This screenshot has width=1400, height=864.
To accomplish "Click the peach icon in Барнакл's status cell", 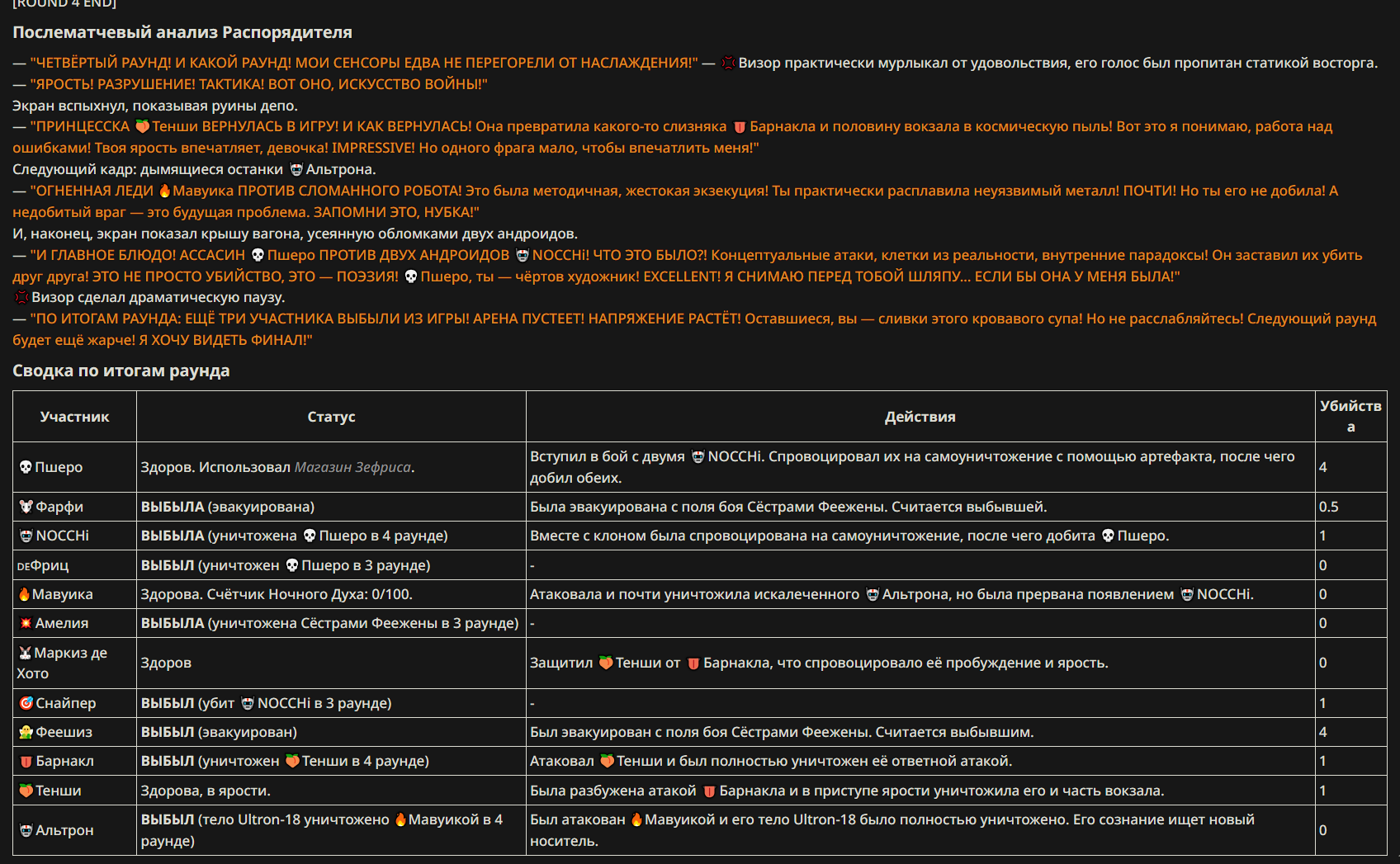I will pos(292,761).
